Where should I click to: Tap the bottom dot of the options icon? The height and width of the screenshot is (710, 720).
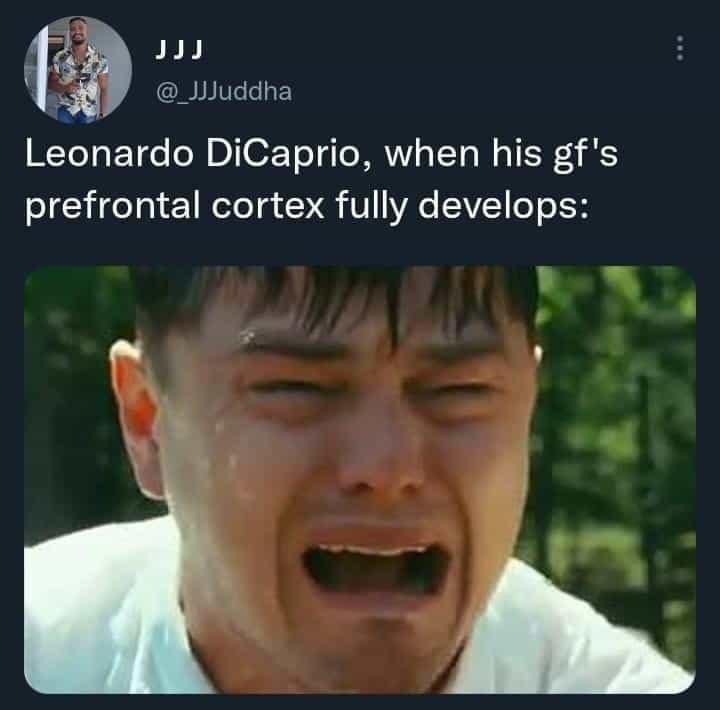click(680, 58)
